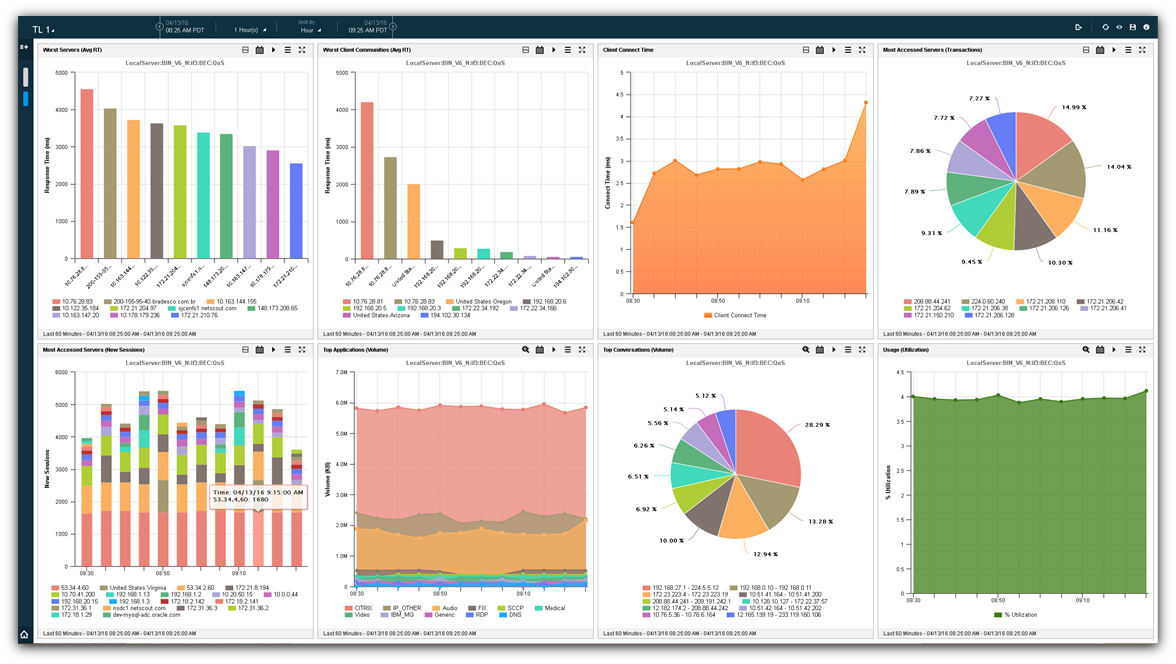
Task: Maximize the Client Connect Time panel
Action: click(862, 49)
